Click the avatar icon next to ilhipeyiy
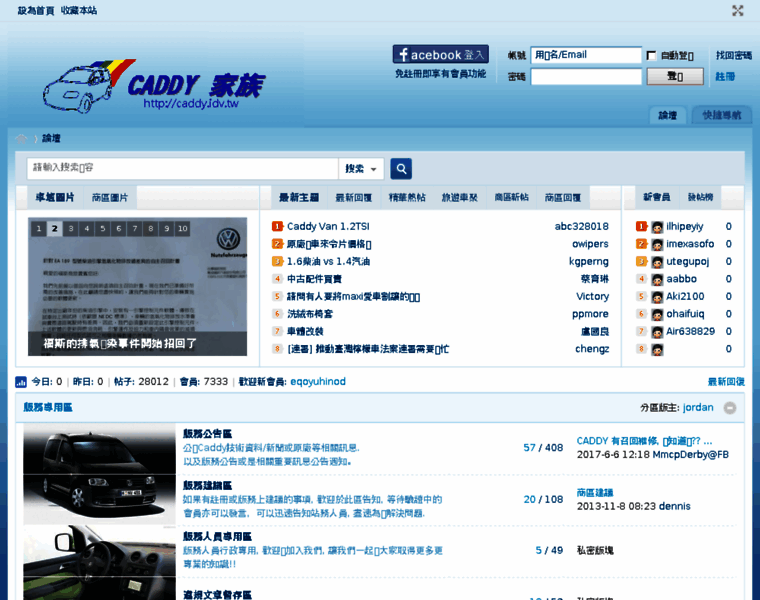The height and width of the screenshot is (600, 760). [657, 227]
